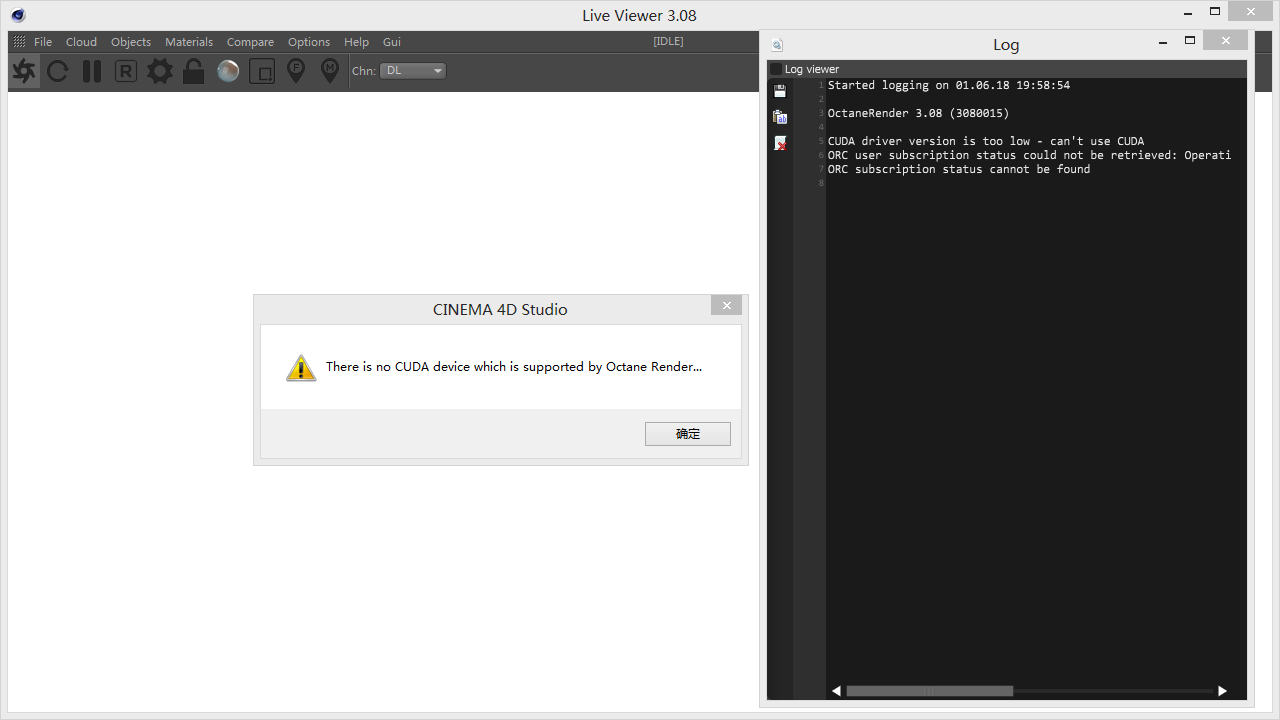Save the log with the floppy icon

[x=780, y=91]
